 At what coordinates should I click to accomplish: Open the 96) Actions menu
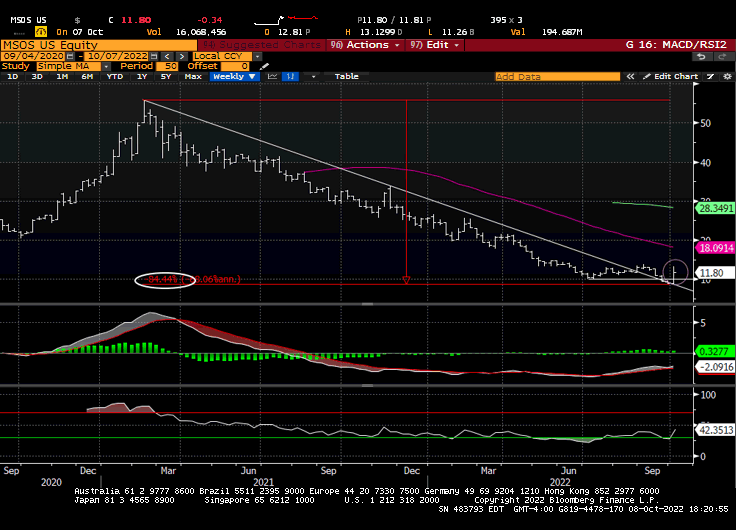(365, 45)
